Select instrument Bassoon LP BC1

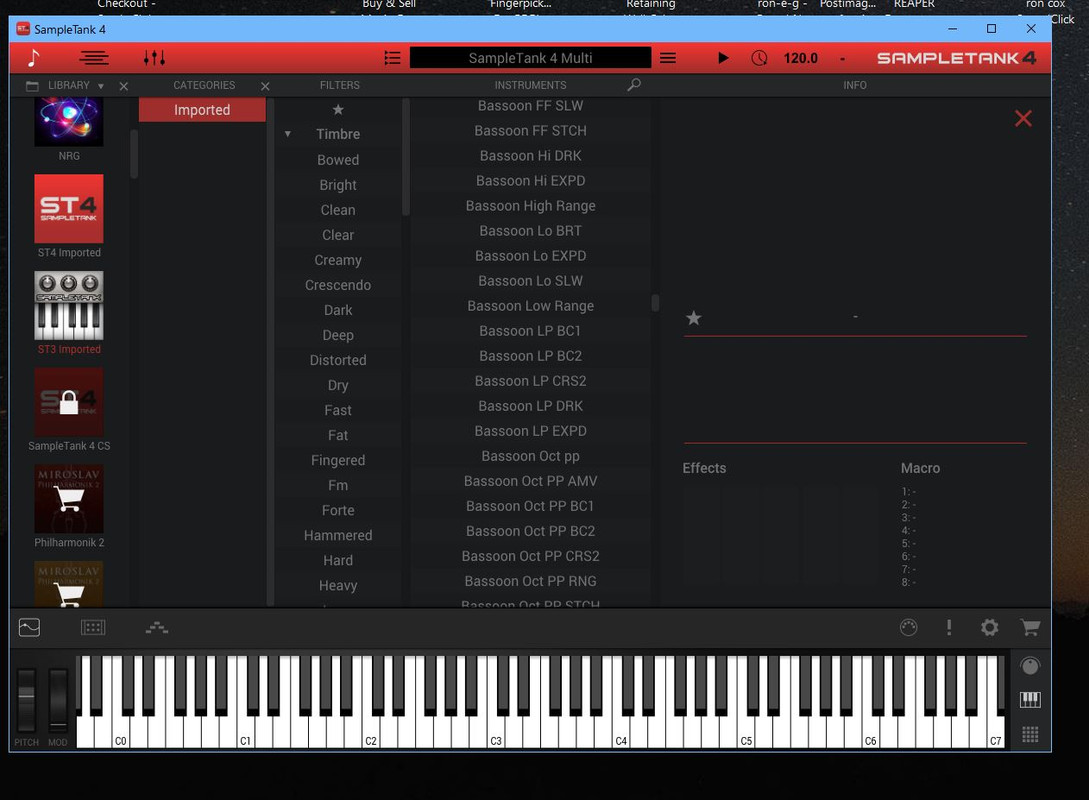coord(531,331)
